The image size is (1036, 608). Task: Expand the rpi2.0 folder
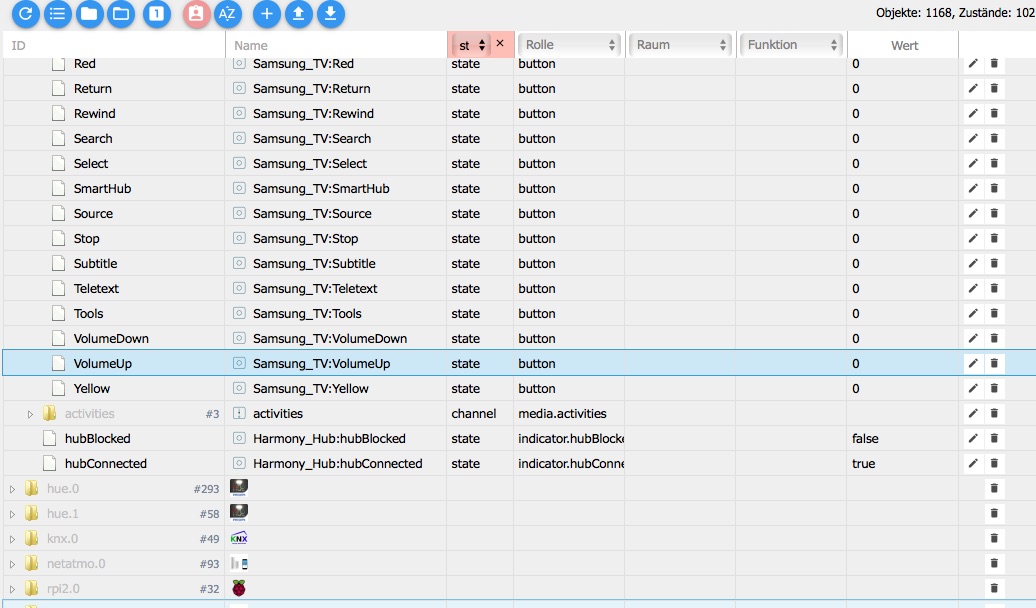(x=12, y=589)
